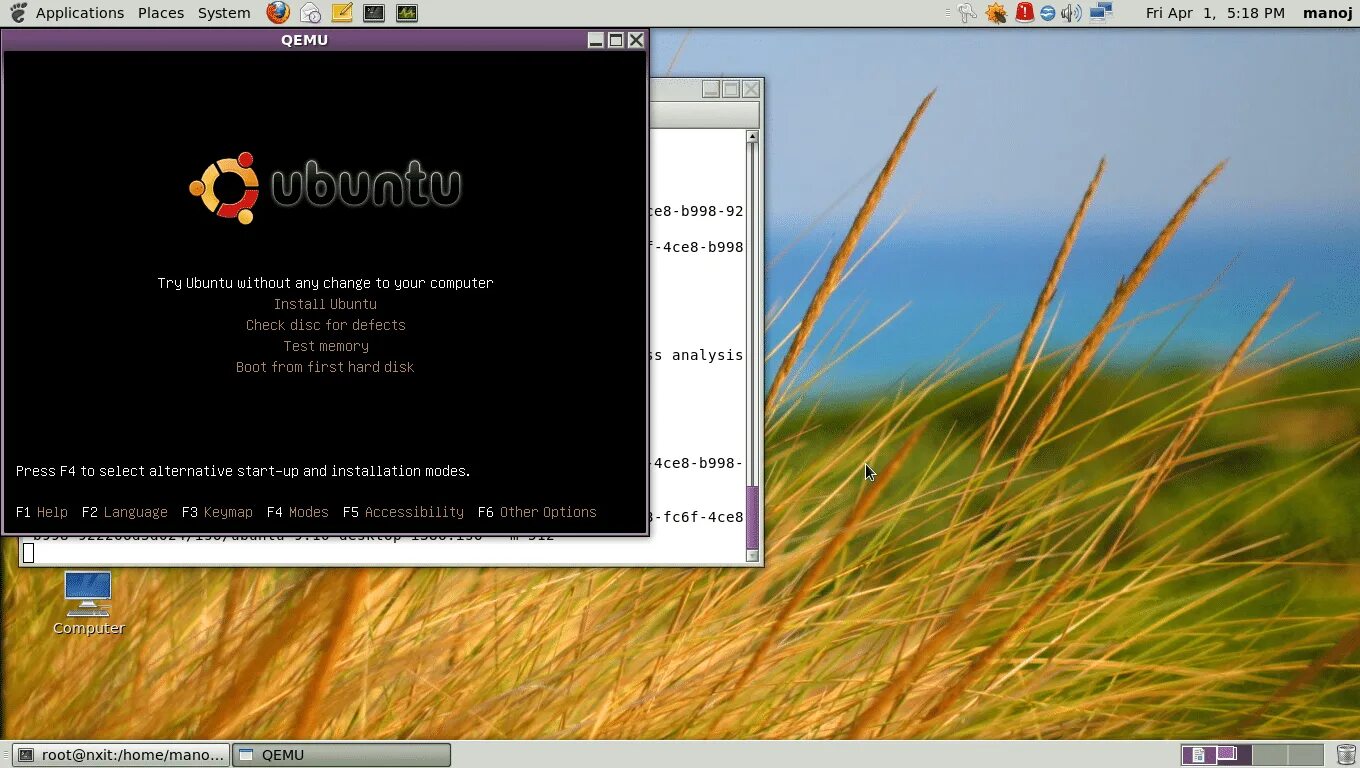This screenshot has height=768, width=1360.
Task: Switch to the fourth workspace
Action: pyautogui.click(x=1305, y=755)
